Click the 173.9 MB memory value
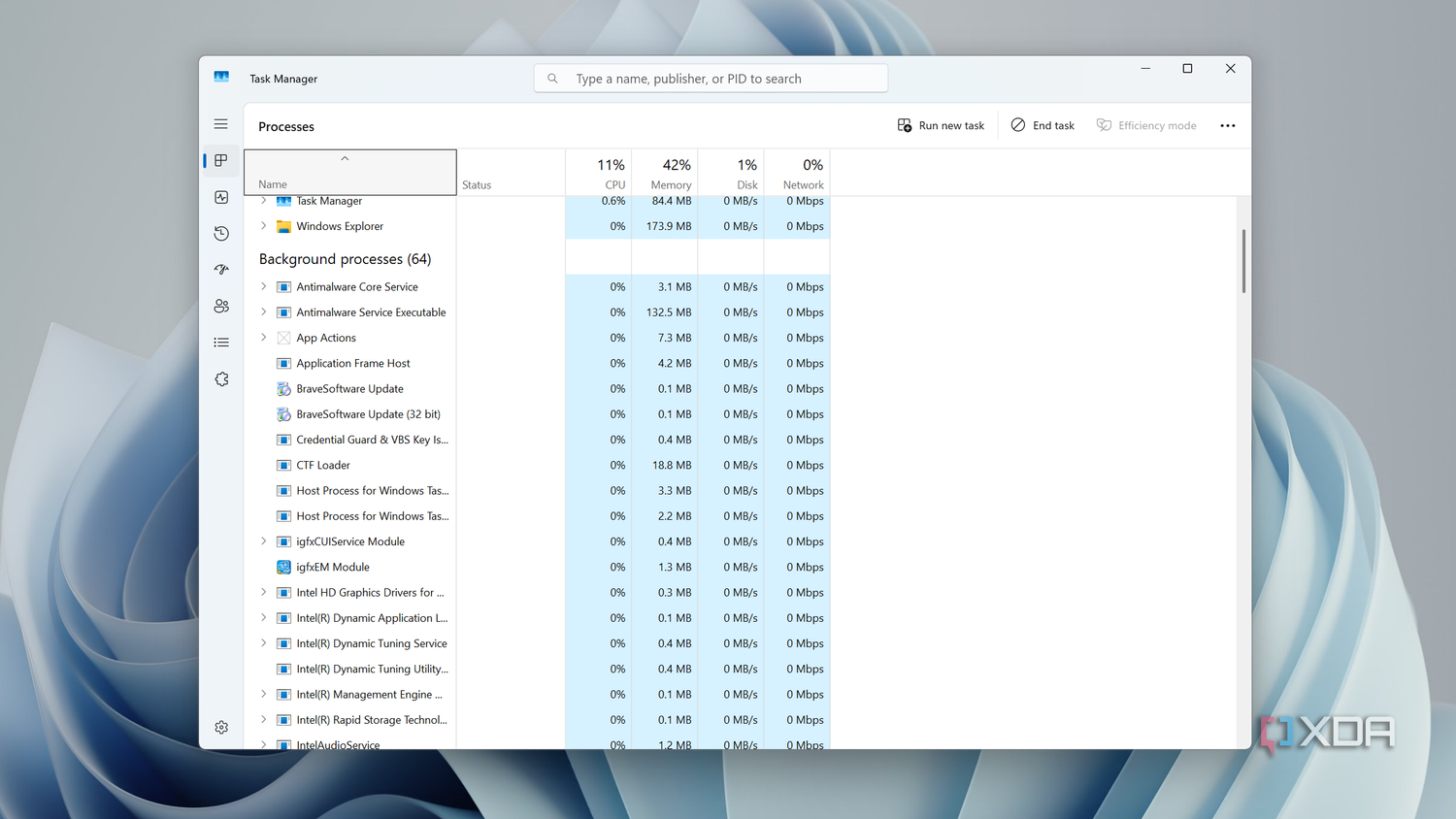Viewport: 1456px width, 819px height. [669, 226]
